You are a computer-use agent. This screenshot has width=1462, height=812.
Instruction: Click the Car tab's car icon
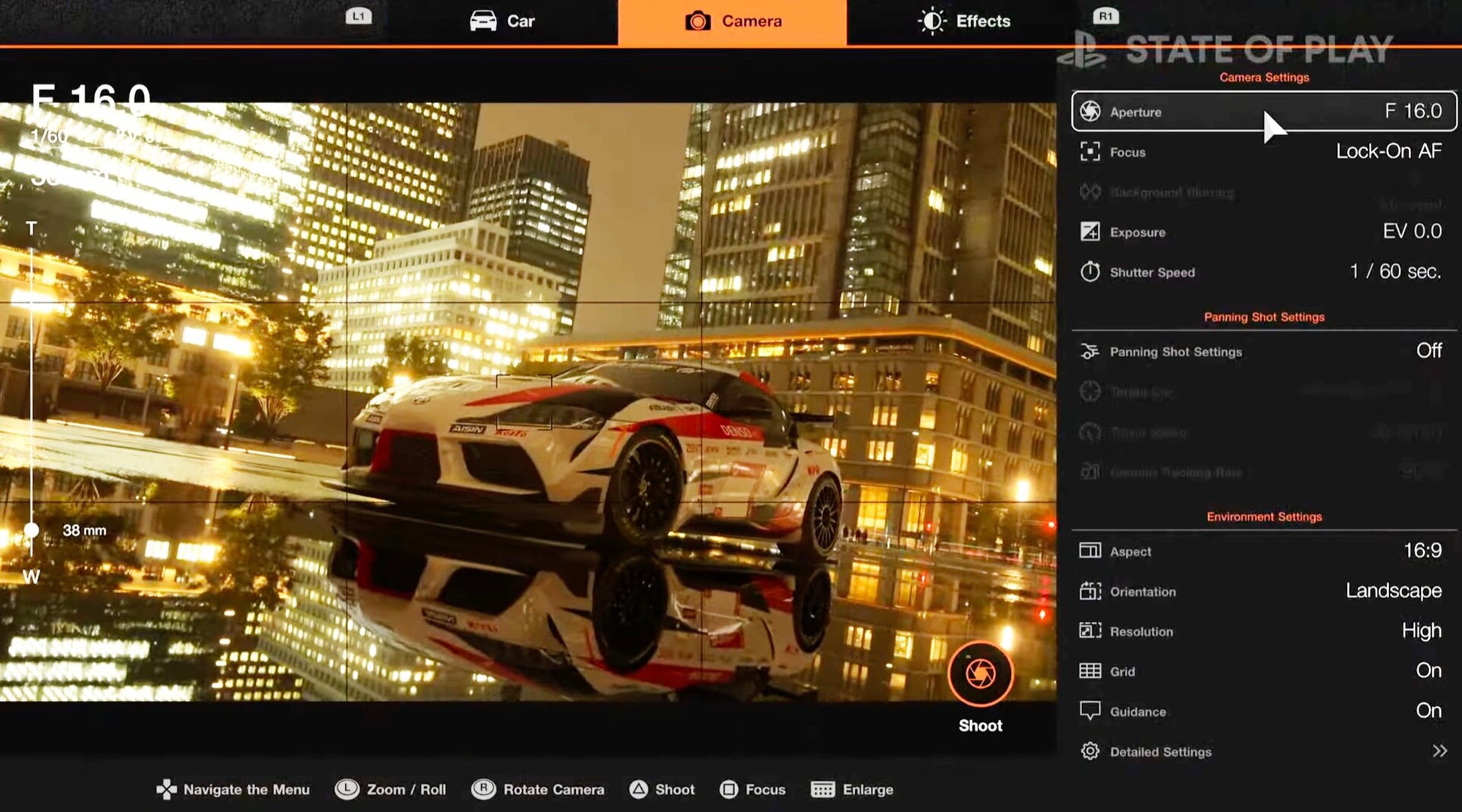pyautogui.click(x=484, y=21)
